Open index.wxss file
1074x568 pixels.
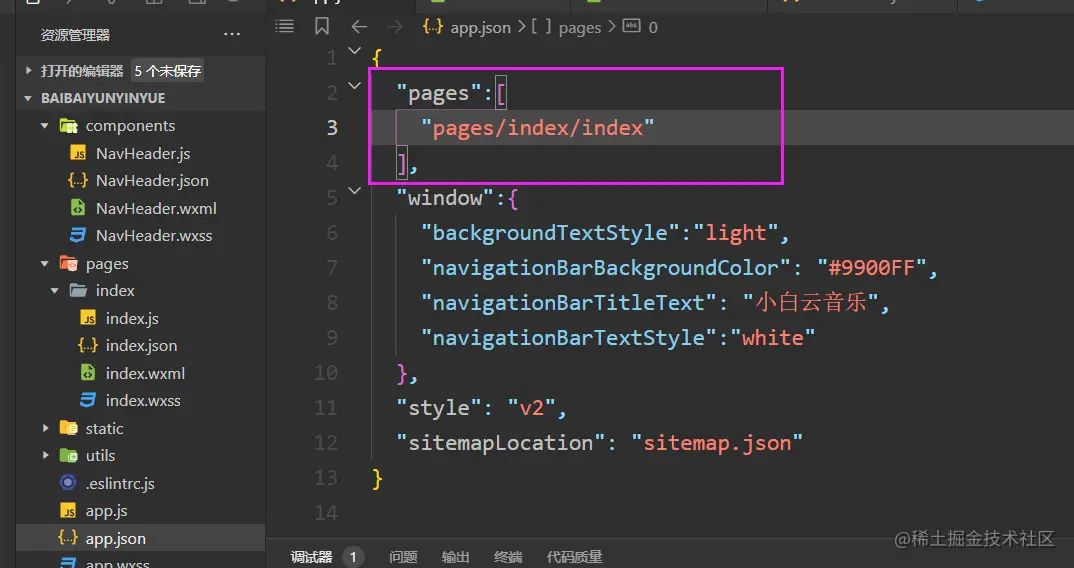click(x=143, y=401)
